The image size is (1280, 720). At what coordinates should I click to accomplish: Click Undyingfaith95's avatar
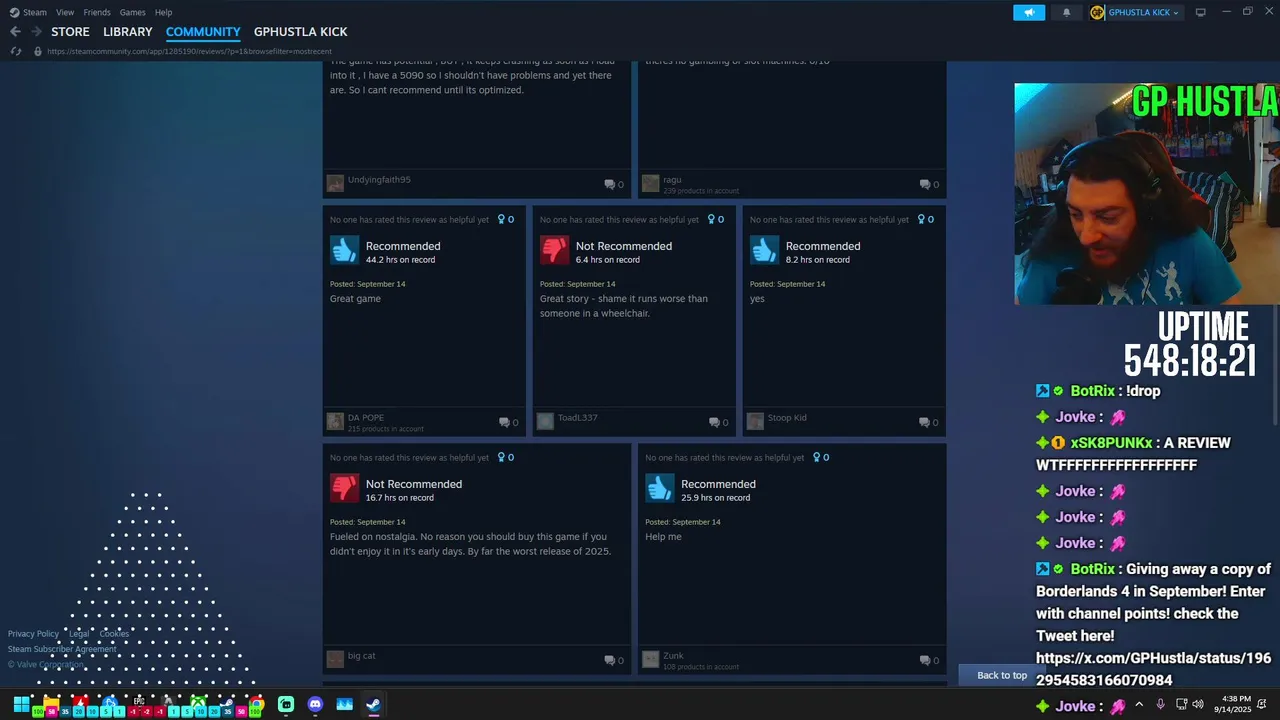coord(335,183)
